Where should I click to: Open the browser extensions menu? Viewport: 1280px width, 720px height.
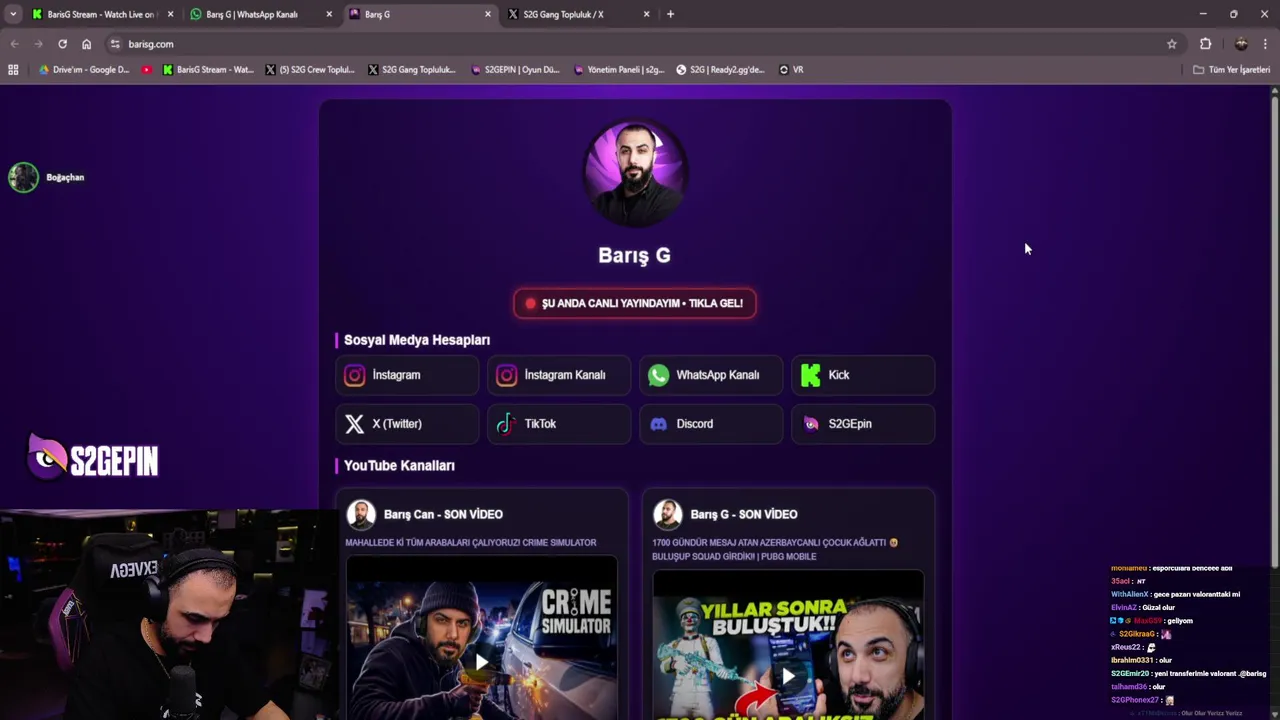pyautogui.click(x=1205, y=44)
